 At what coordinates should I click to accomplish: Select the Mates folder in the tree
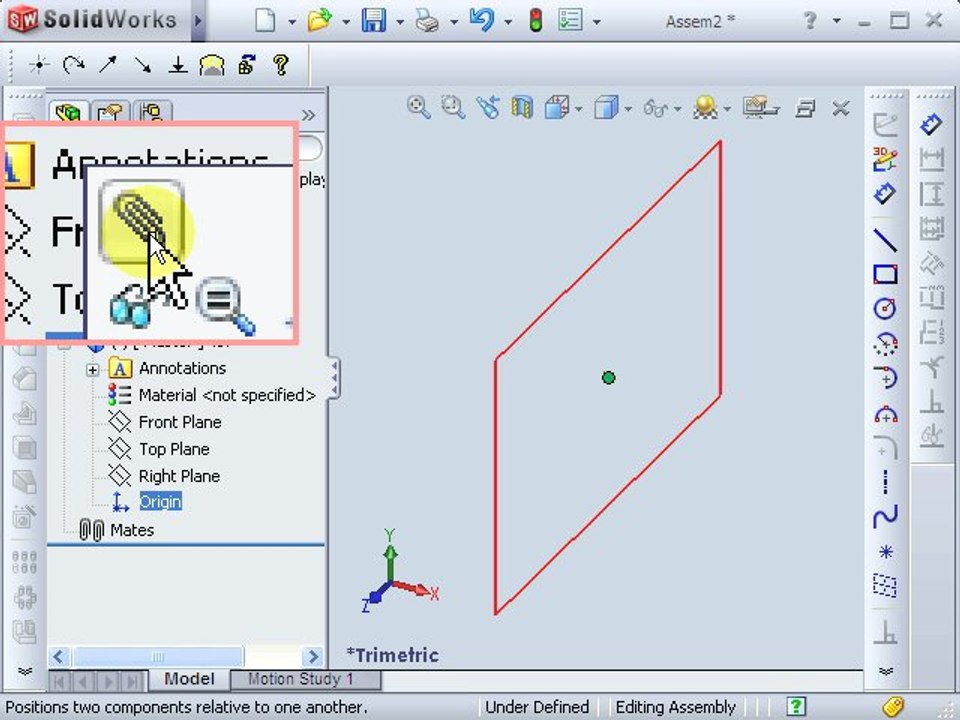(116, 530)
